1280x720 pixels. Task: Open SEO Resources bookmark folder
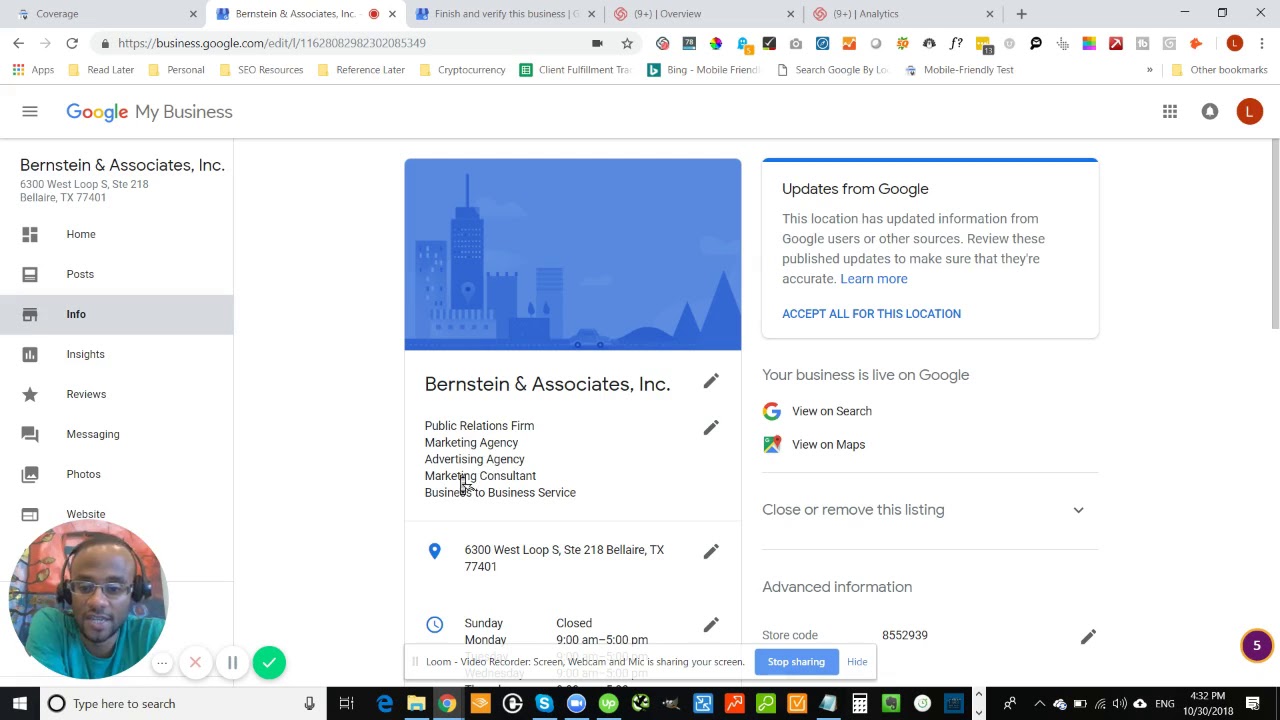click(x=260, y=70)
